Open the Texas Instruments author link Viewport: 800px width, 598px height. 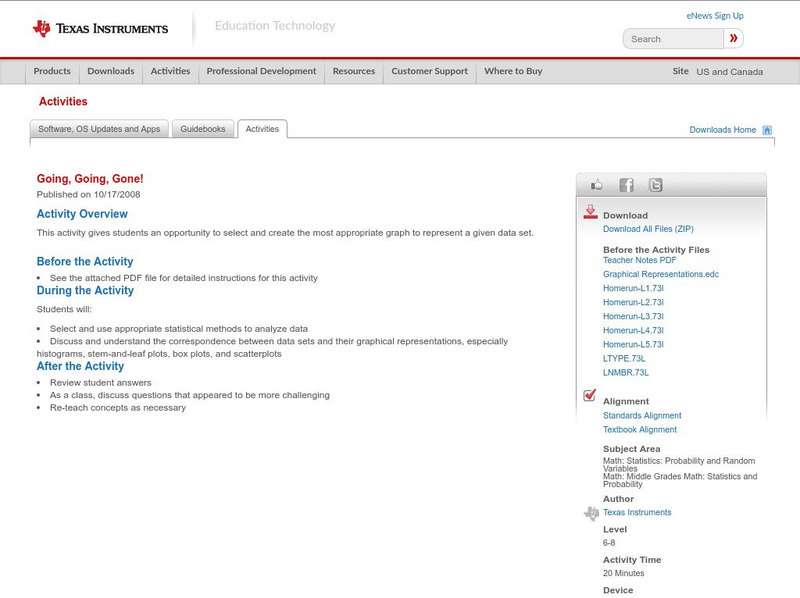point(637,512)
